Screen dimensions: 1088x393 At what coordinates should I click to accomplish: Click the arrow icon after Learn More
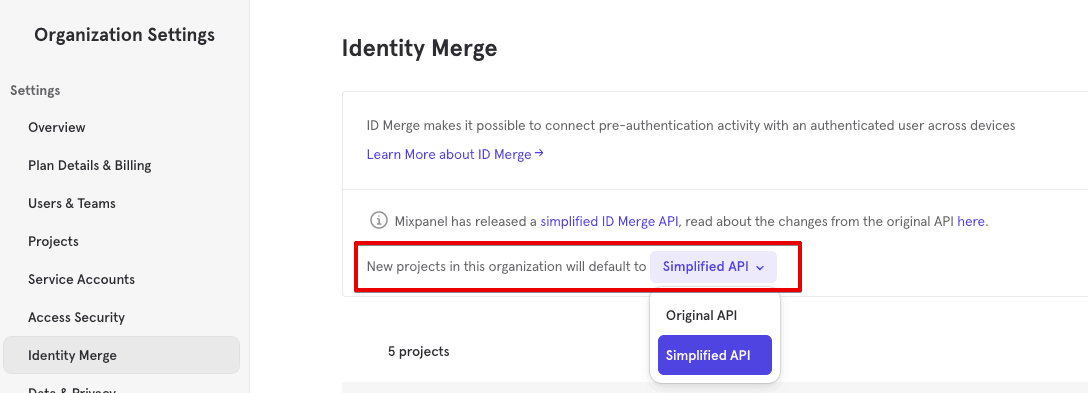539,153
